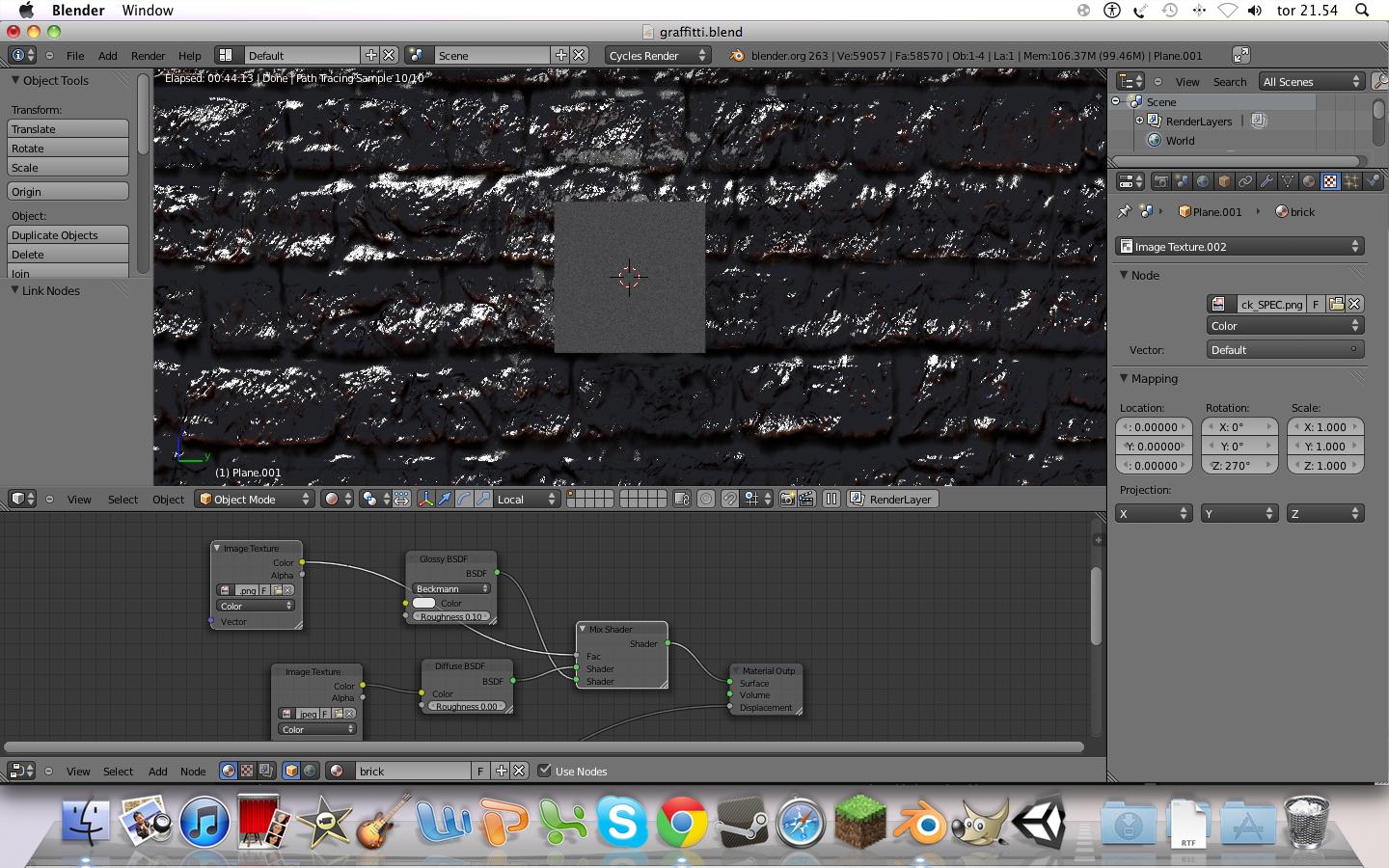Image resolution: width=1389 pixels, height=868 pixels.
Task: Click the brick material name field
Action: [413, 771]
